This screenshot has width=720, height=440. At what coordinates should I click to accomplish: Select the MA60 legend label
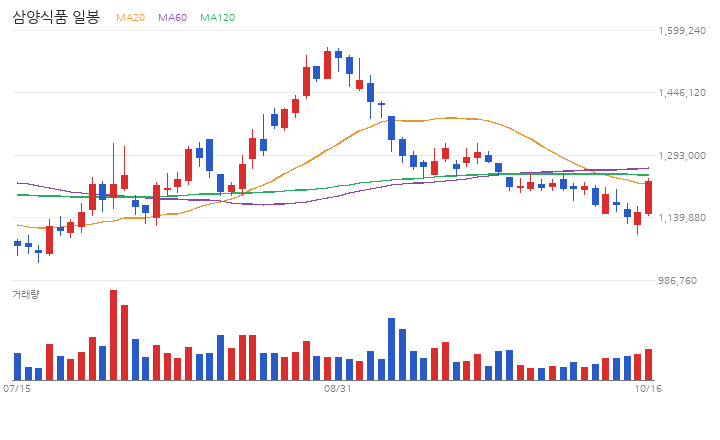coord(173,17)
